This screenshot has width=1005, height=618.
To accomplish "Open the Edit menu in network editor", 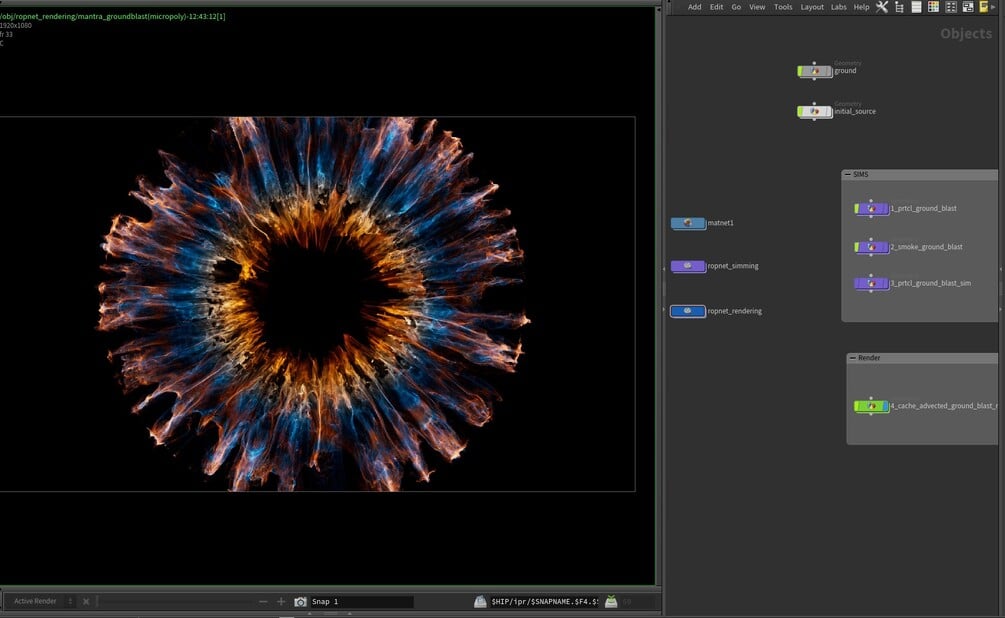I will coord(716,7).
